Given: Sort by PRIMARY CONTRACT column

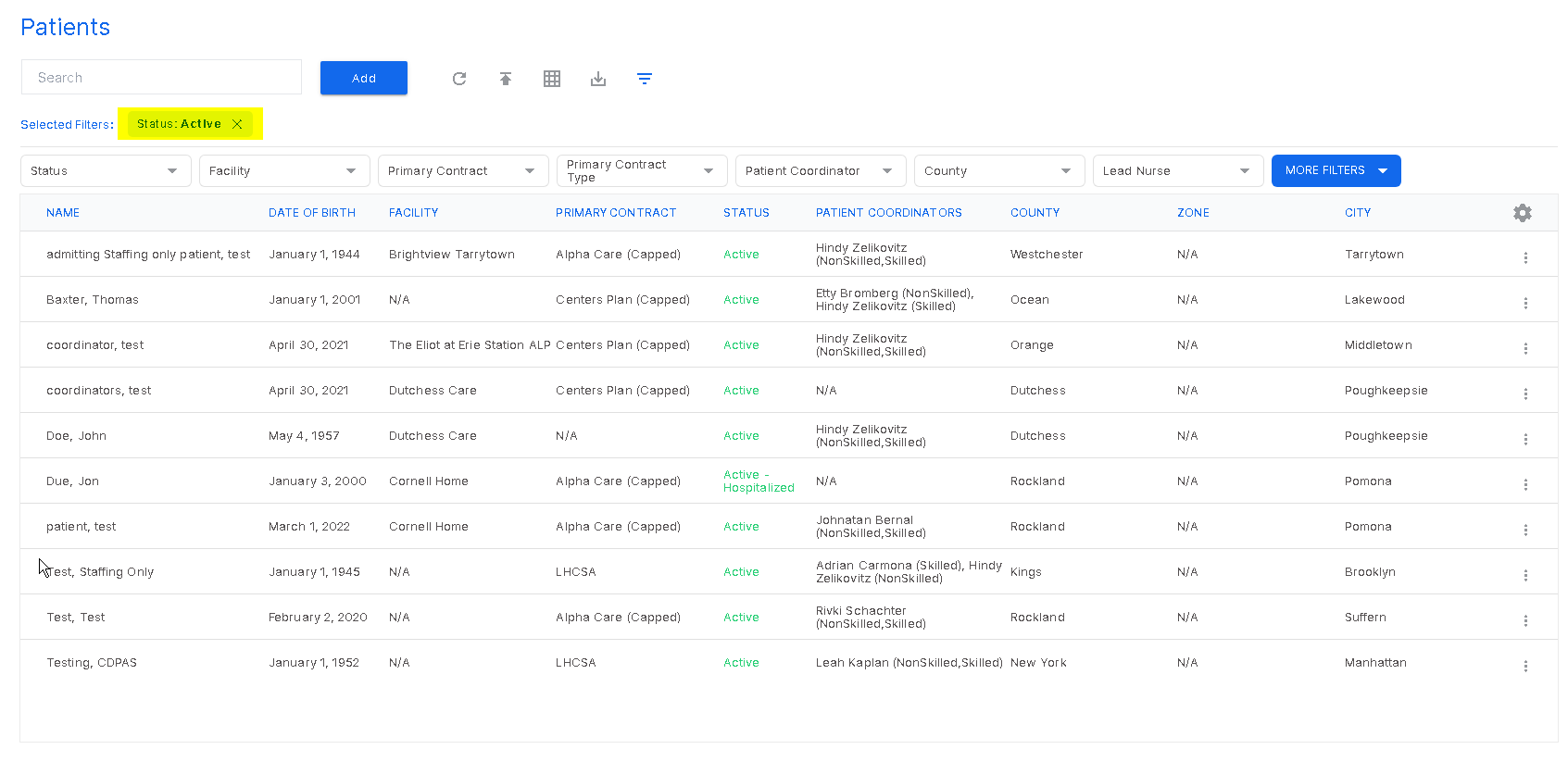Looking at the screenshot, I should (x=616, y=213).
